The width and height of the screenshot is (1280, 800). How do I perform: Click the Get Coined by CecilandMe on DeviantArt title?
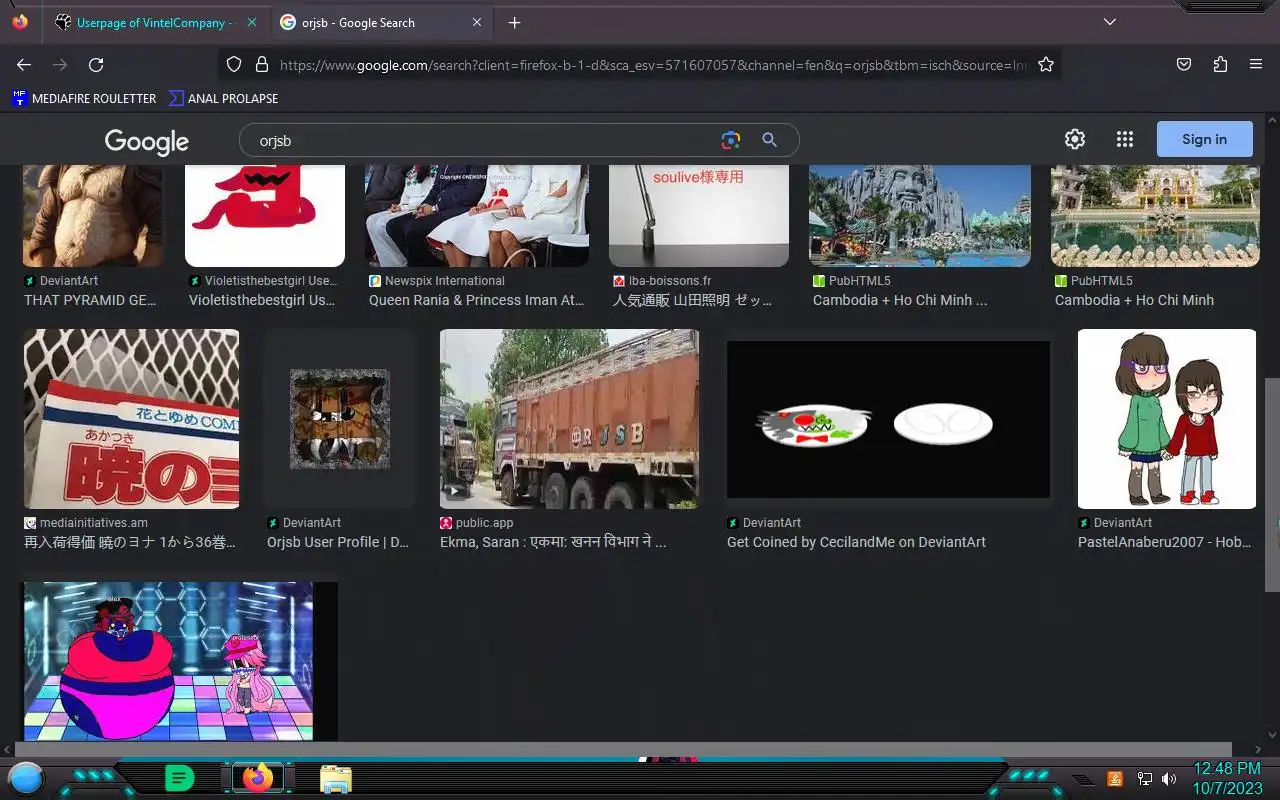coord(856,542)
